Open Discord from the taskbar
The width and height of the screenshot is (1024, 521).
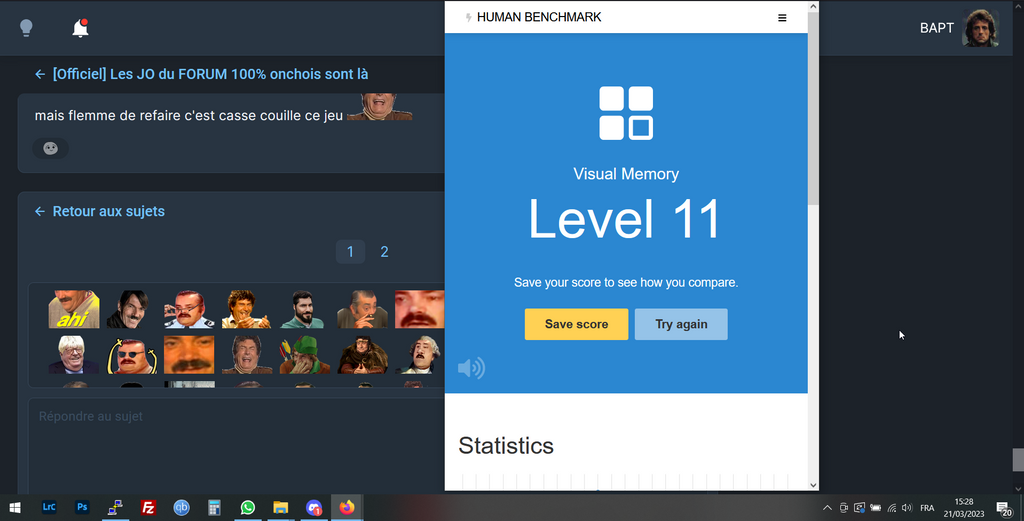point(314,507)
